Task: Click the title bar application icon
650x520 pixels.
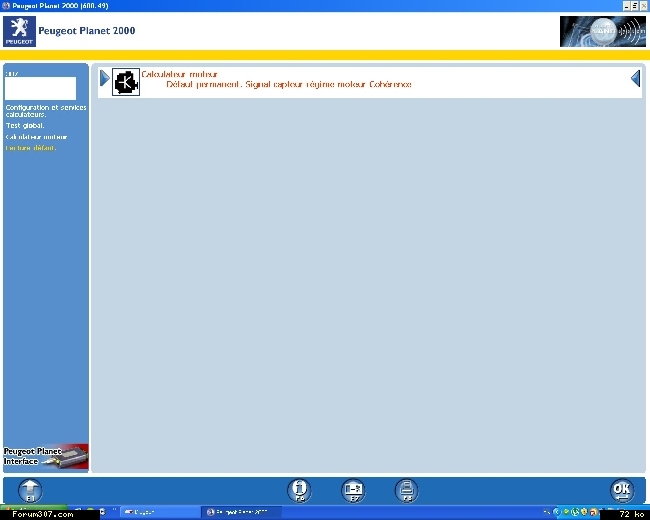Action: (x=6, y=6)
